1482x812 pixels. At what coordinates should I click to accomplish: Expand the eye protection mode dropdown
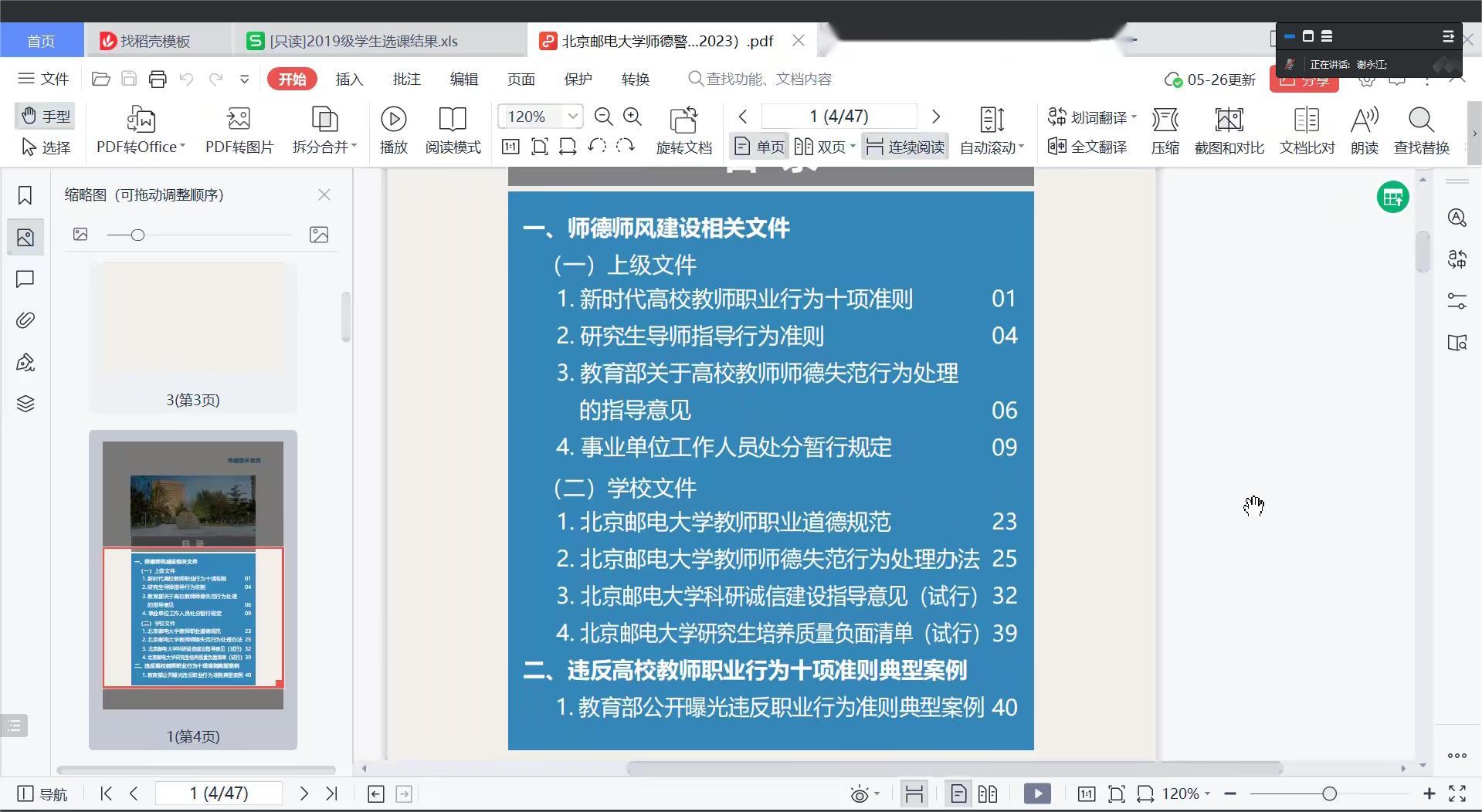[877, 793]
